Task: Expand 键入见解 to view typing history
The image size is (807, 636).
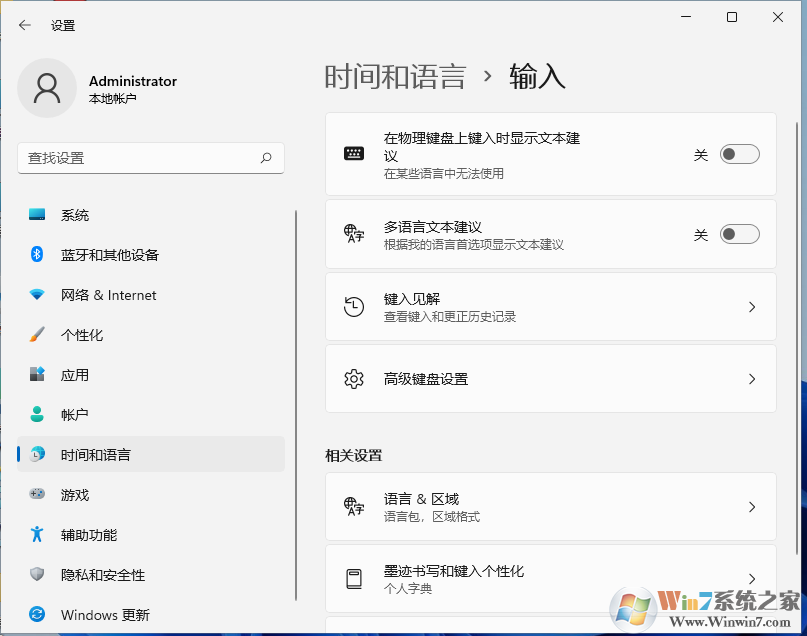Action: coord(550,306)
